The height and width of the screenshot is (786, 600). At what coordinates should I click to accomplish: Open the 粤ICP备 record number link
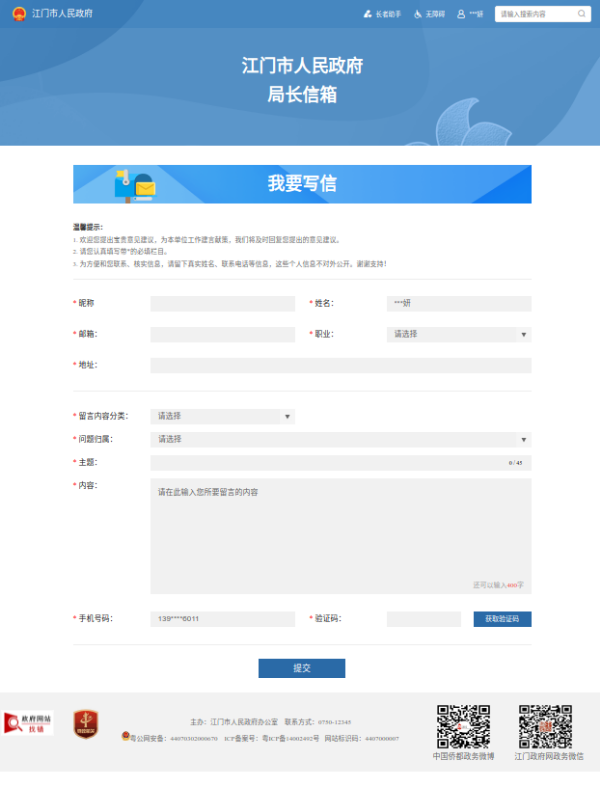290,738
